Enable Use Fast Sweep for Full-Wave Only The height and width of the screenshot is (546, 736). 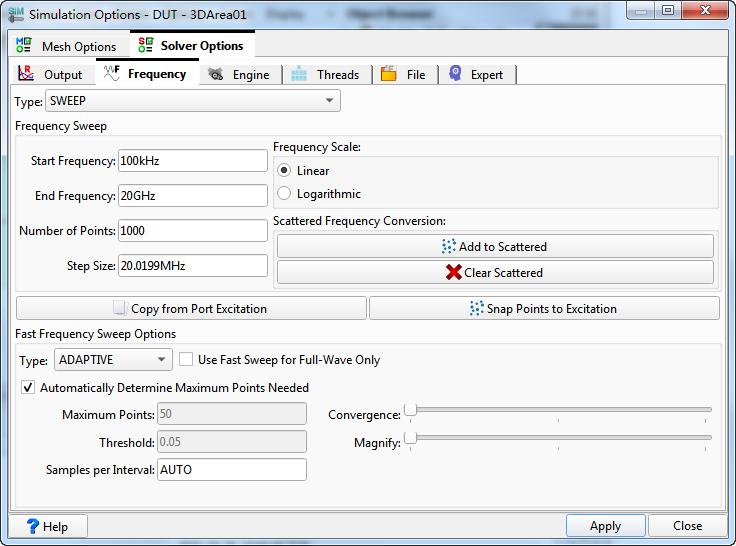(186, 360)
